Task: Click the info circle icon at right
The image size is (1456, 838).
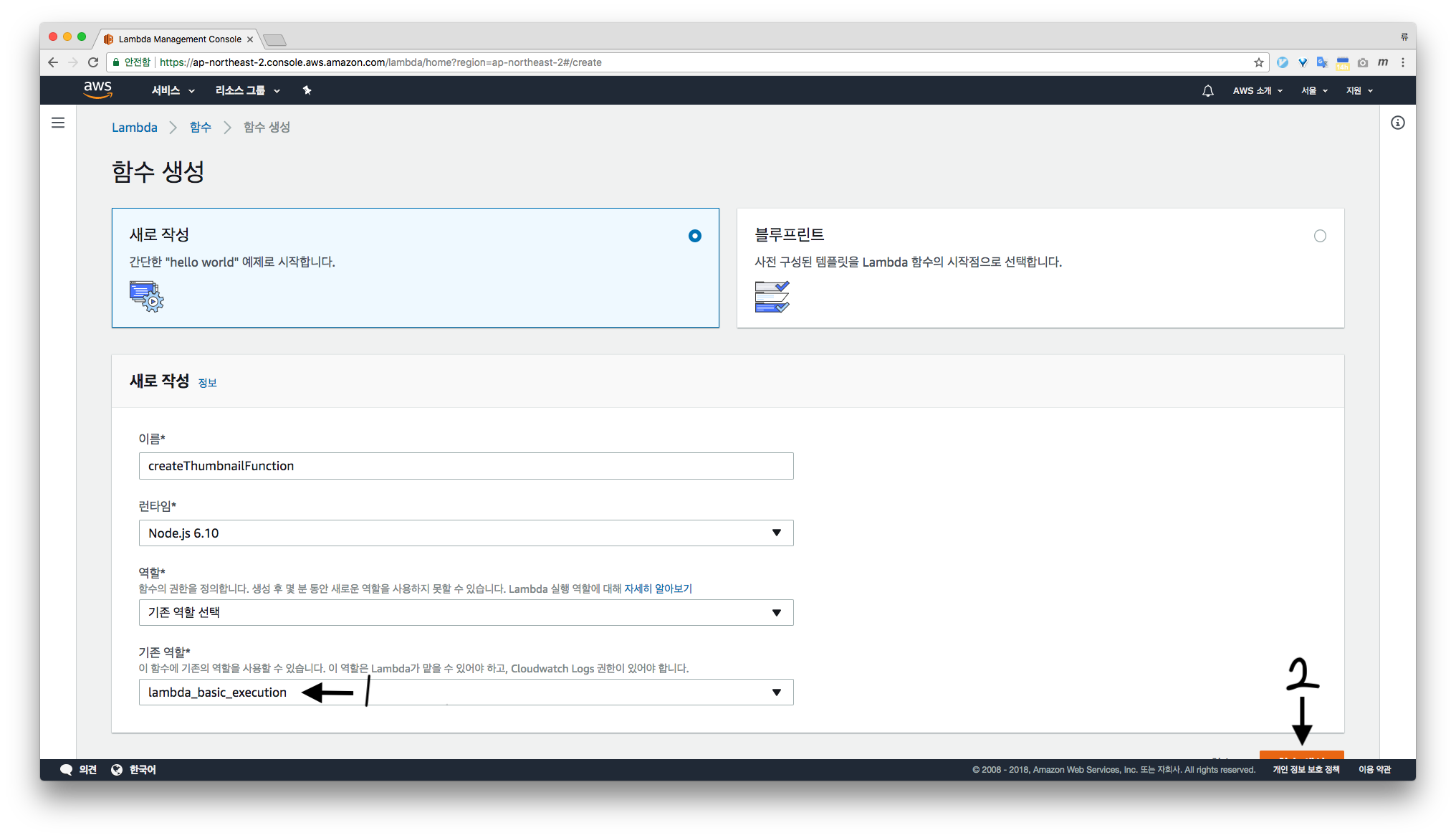Action: click(1397, 123)
